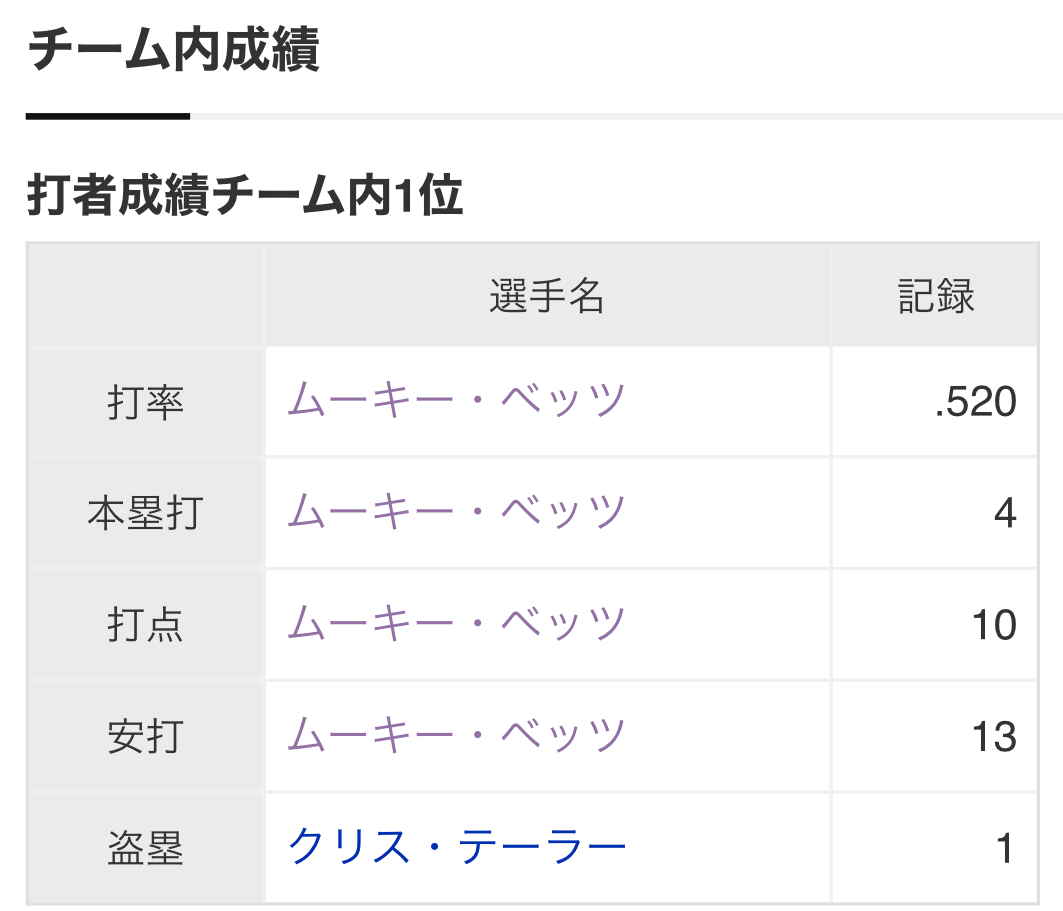Screen dimensions: 1063x911
Task: Open the クリス・テーラー player link
Action: (x=457, y=849)
